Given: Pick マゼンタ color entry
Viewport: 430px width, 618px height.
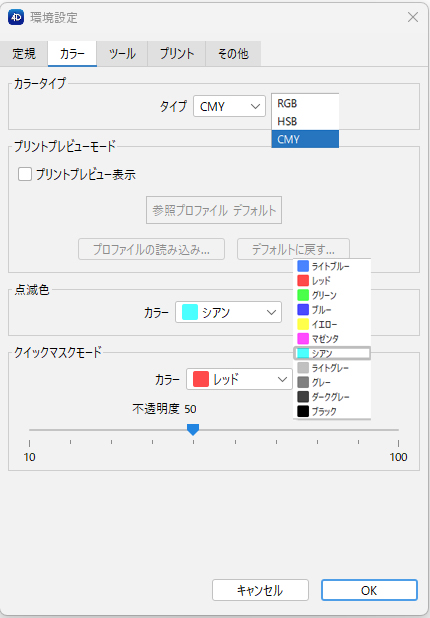Looking at the screenshot, I should [332, 339].
